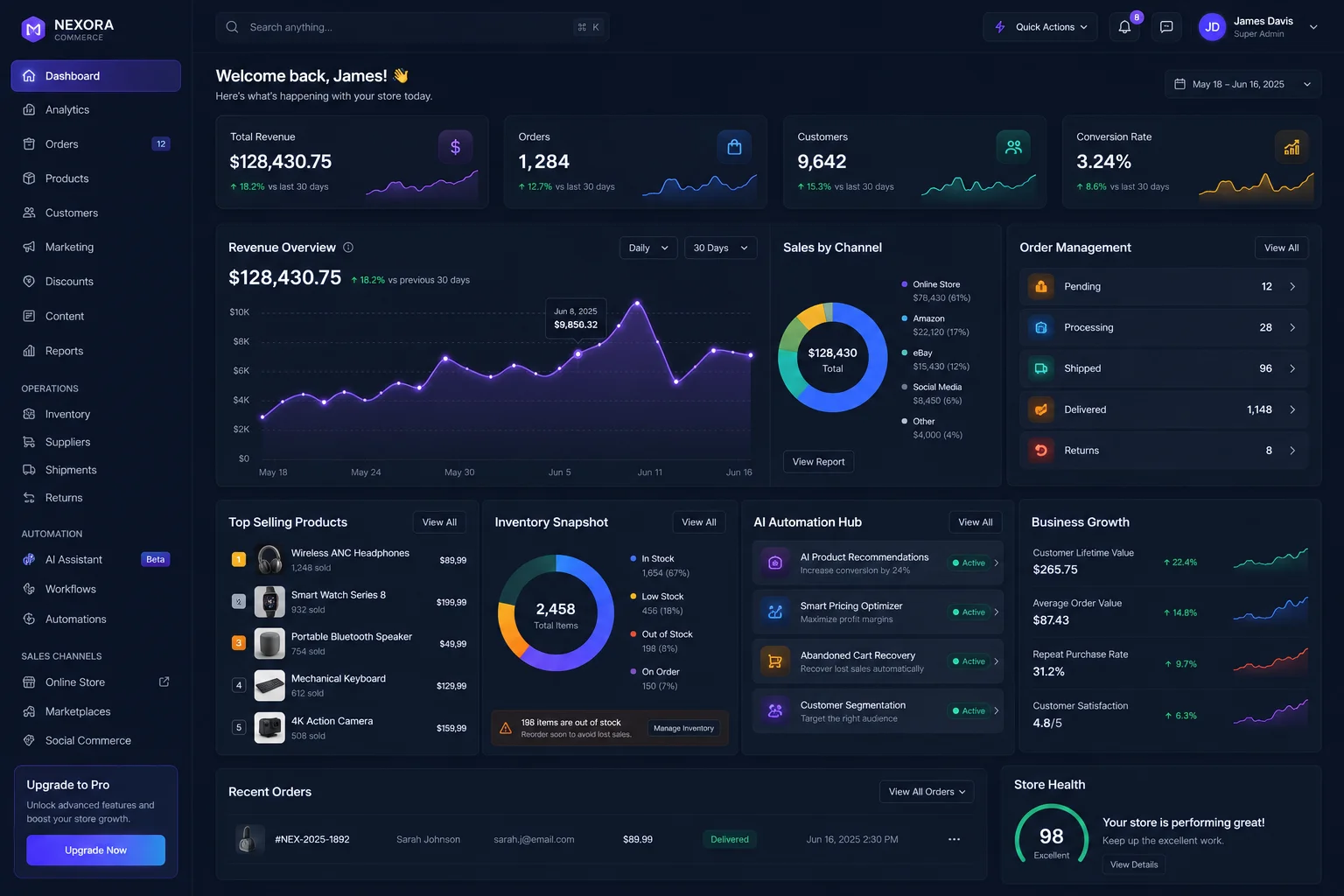1344x896 pixels.
Task: Expand the Smart Pricing Optimizer chevron
Action: pos(997,612)
